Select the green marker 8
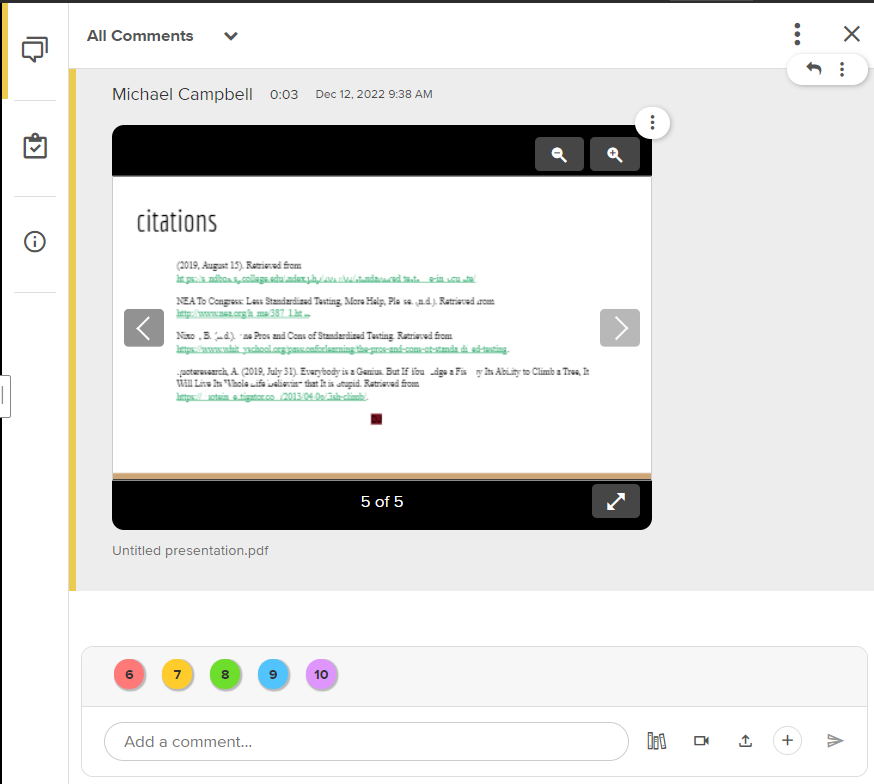Screen dimensions: 874x784 pos(225,675)
